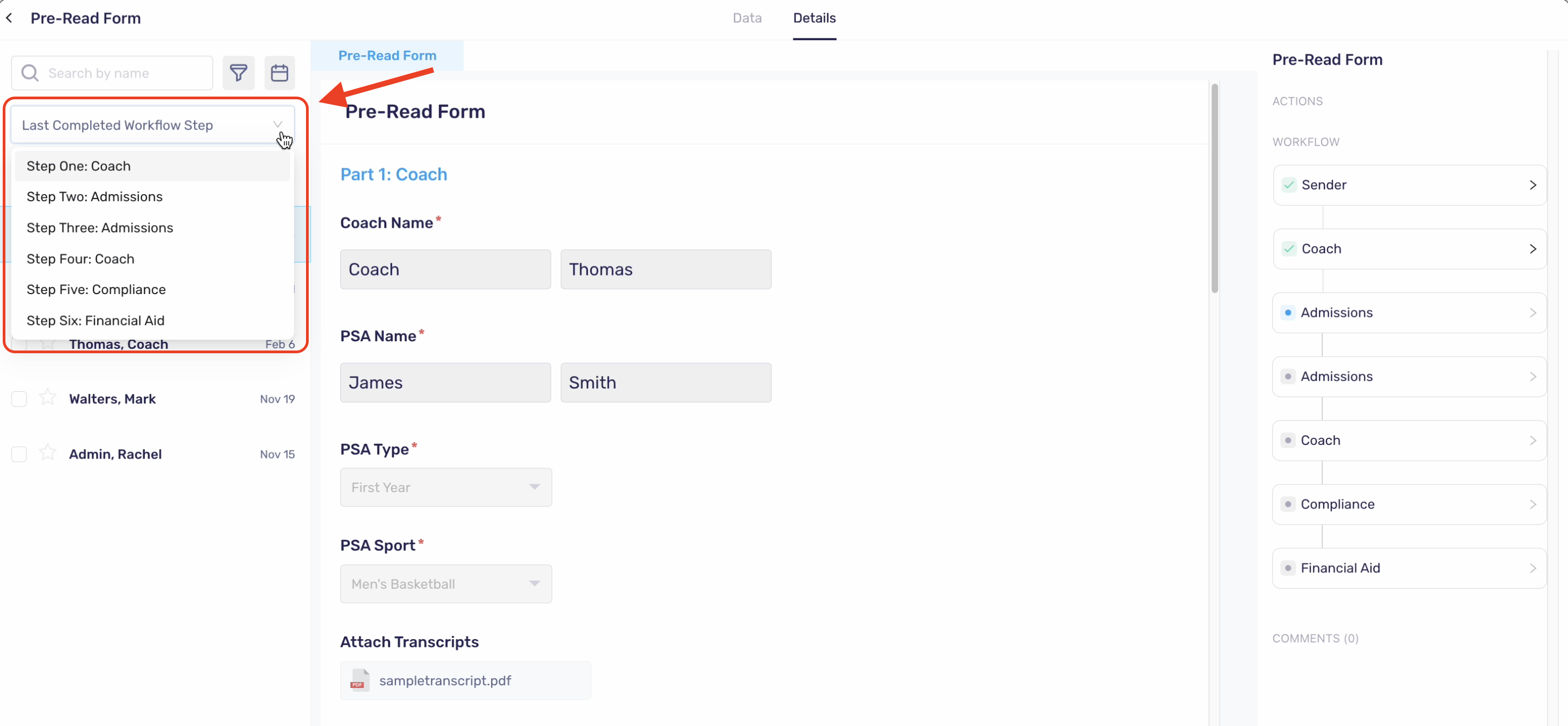Click the COMMENTS (0) section heading
This screenshot has width=1568, height=726.
point(1315,638)
